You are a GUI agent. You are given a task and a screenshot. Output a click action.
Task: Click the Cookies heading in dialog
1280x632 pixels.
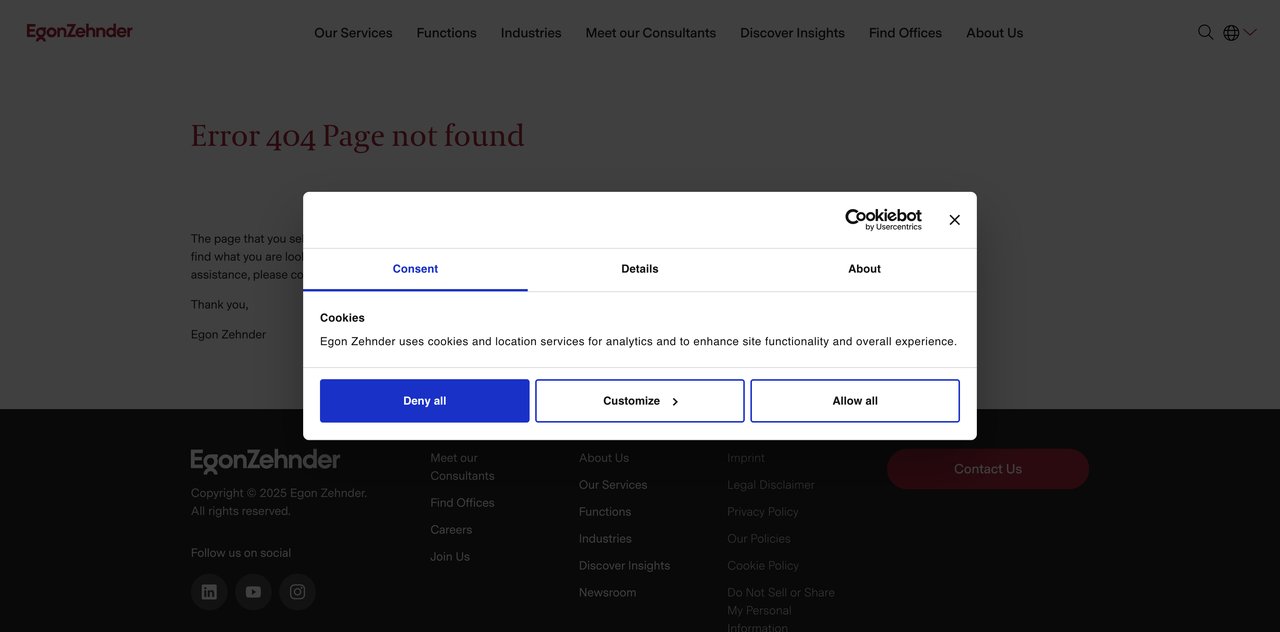point(342,318)
